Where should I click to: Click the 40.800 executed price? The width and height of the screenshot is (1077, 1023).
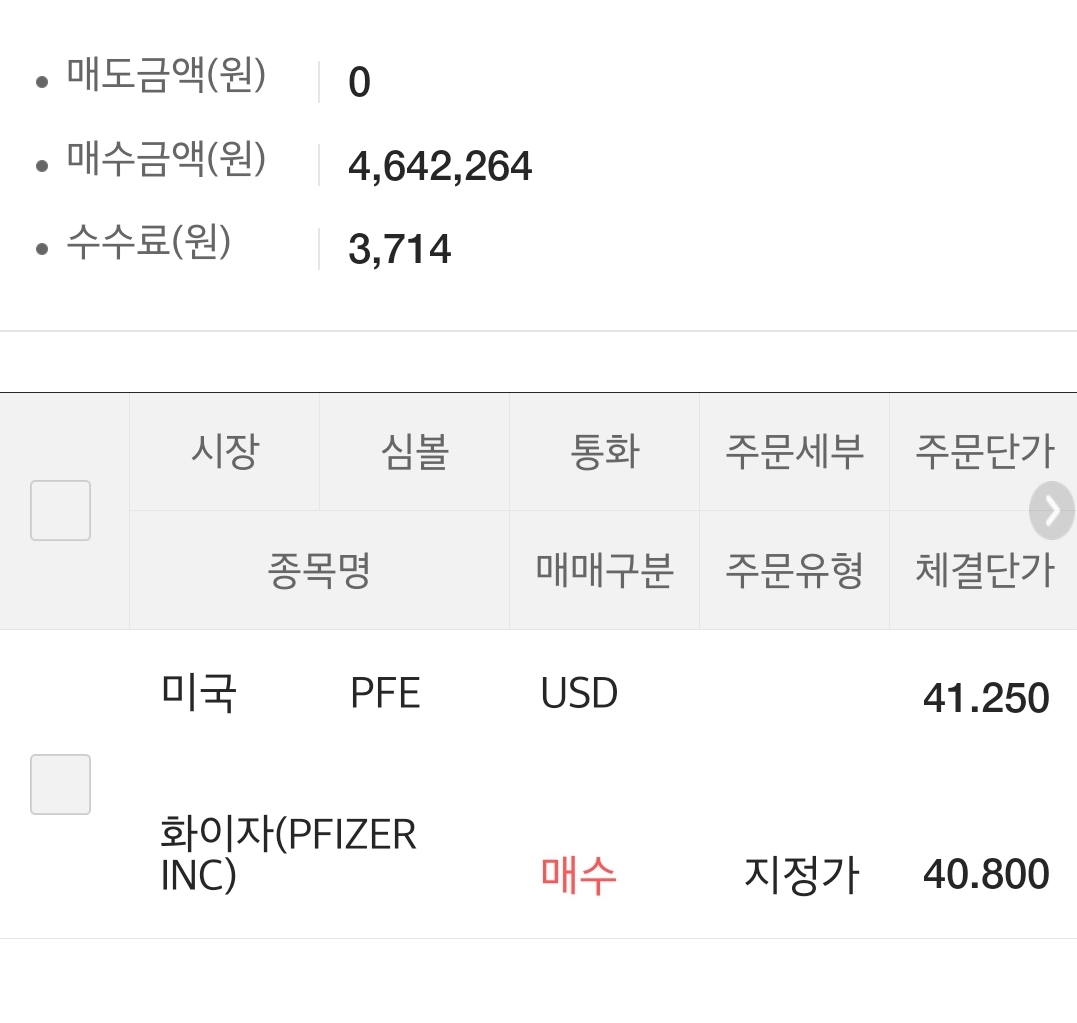tap(985, 875)
